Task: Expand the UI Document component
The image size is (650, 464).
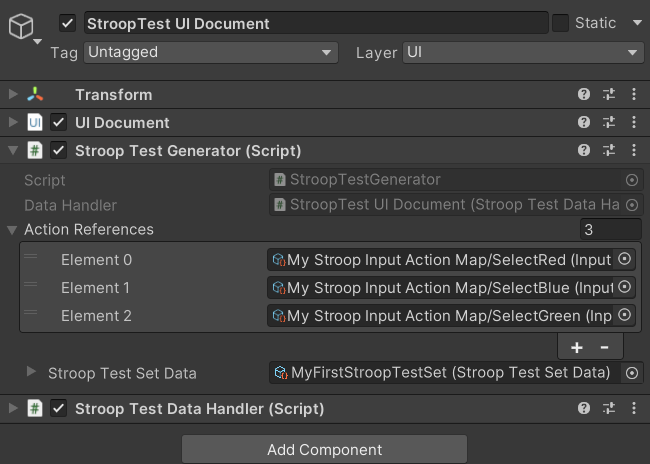Action: pyautogui.click(x=13, y=122)
